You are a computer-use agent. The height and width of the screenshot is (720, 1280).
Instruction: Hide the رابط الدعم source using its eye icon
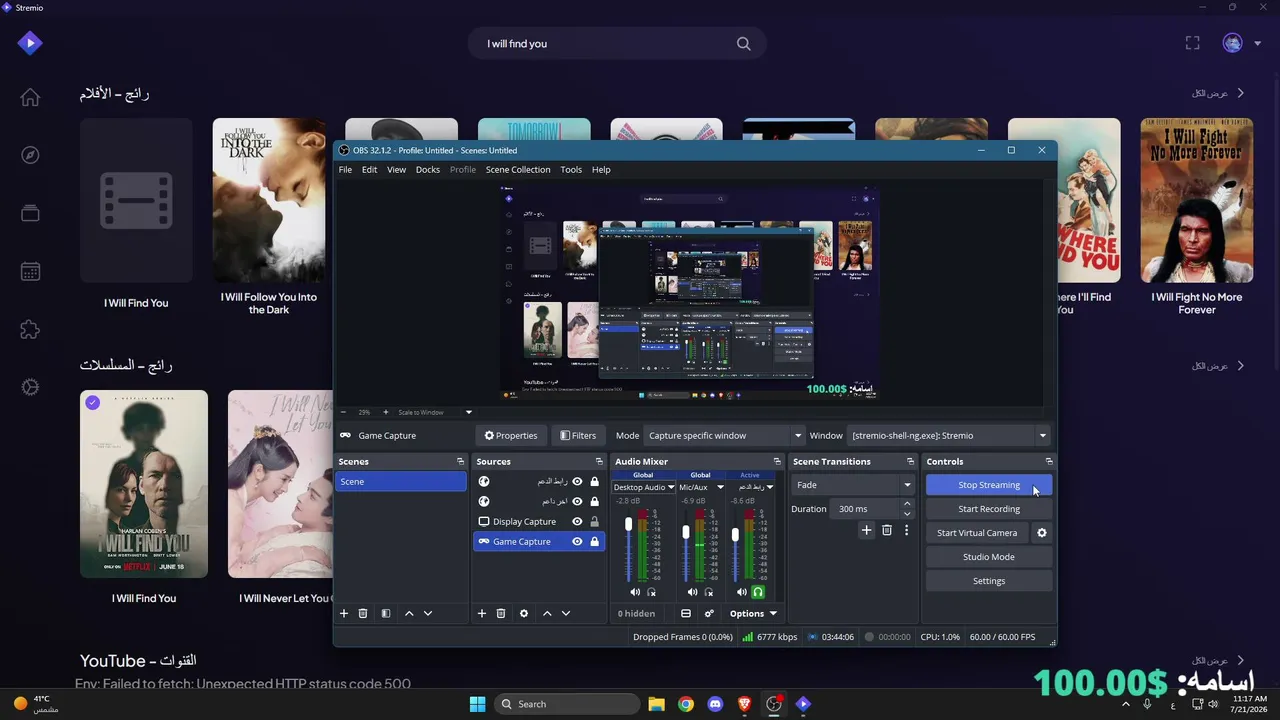tap(577, 481)
